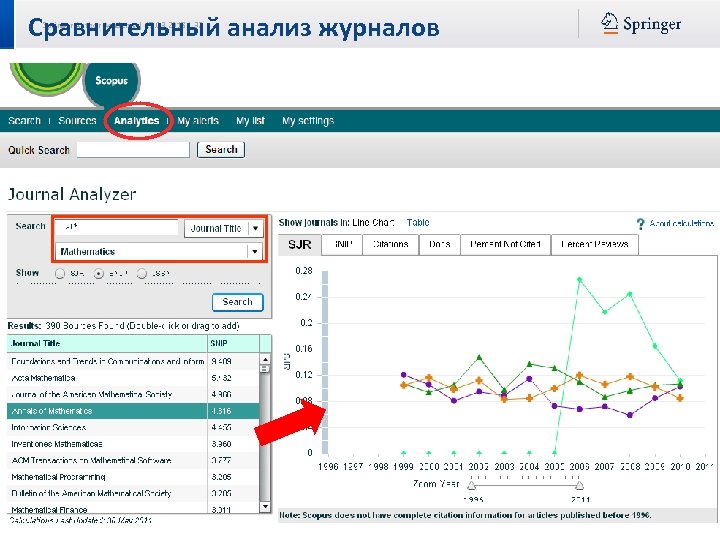Switch to the Percent Not Cited tab
720x540 pixels.
(505, 244)
